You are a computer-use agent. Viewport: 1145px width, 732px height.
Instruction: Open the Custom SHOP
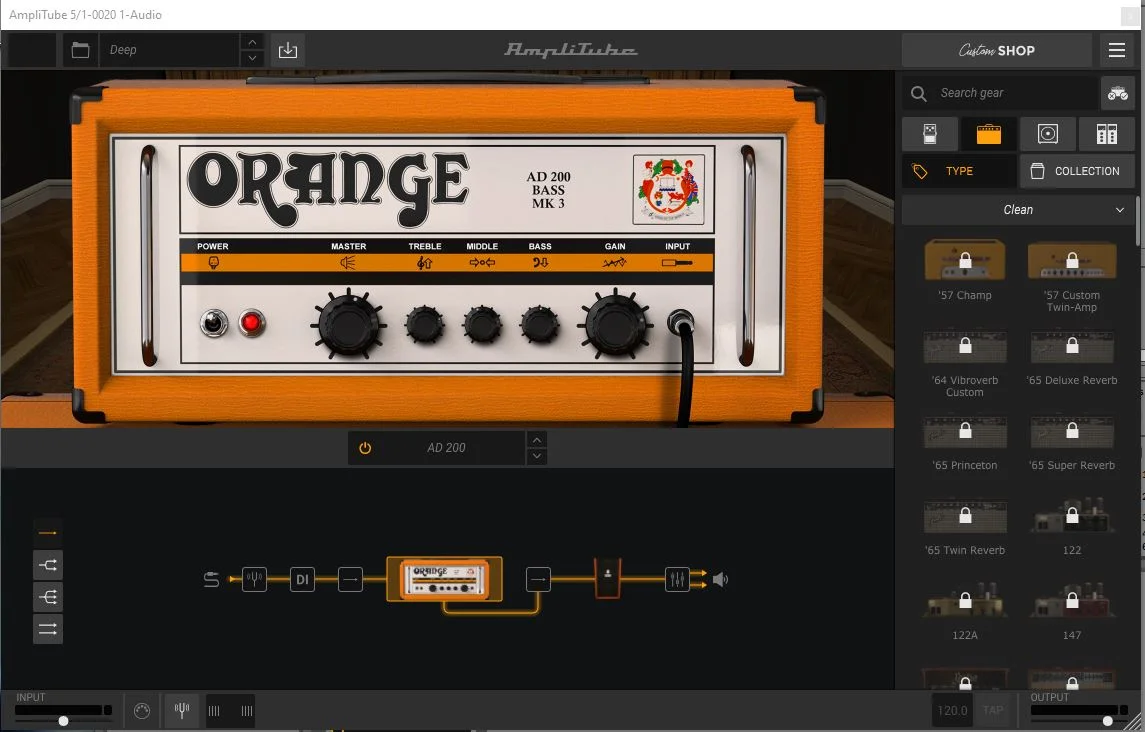point(996,50)
